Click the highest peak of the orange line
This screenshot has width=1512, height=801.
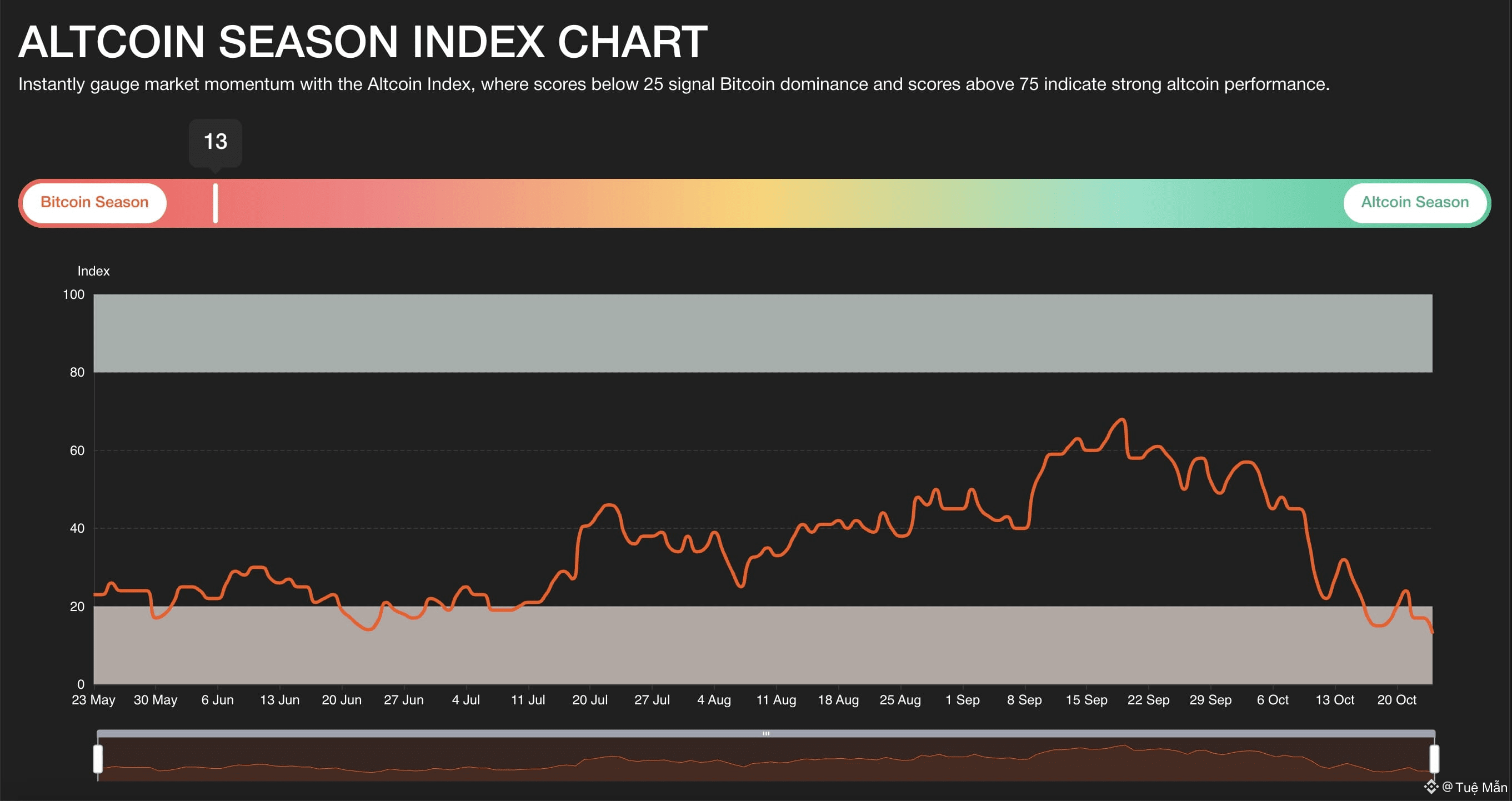tap(1122, 419)
